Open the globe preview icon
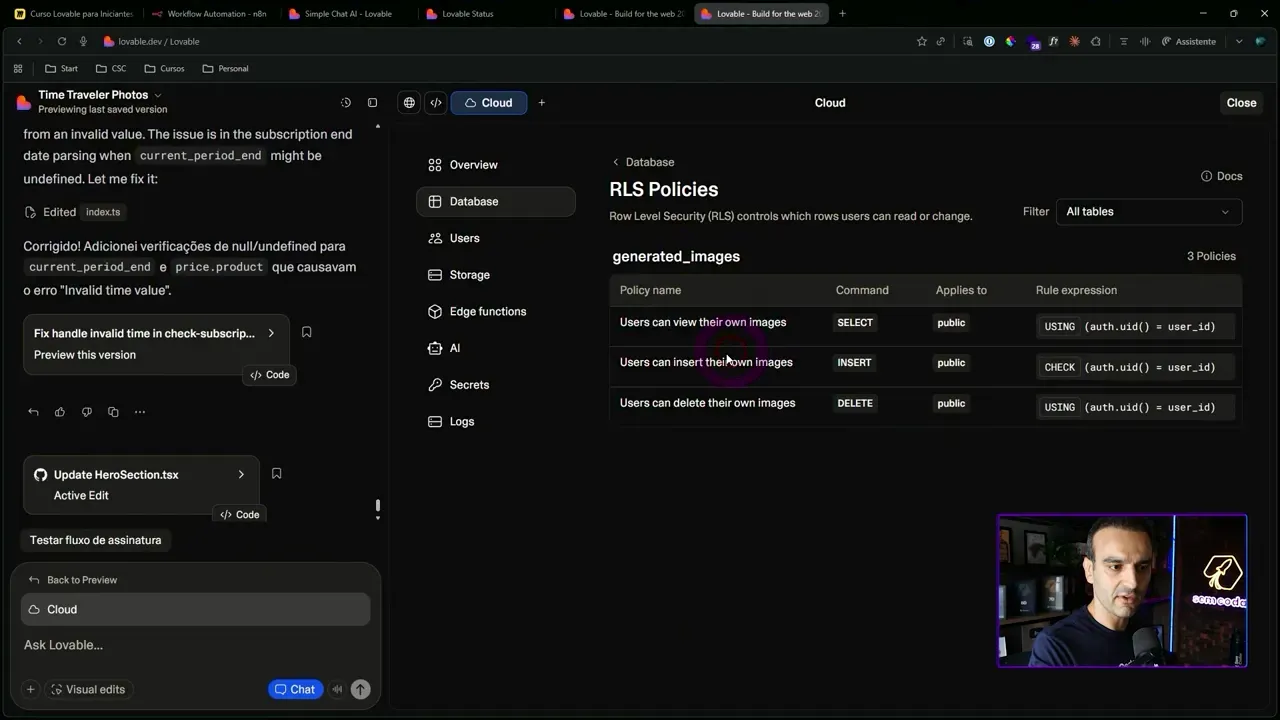Viewport: 1280px width, 720px height. coord(409,103)
